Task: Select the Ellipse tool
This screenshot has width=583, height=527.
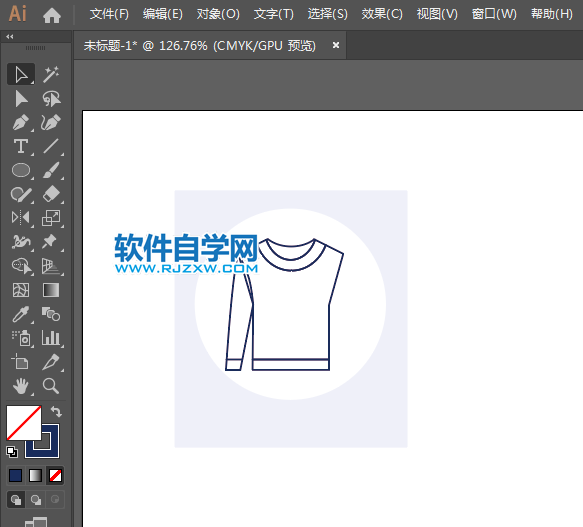Action: [21, 170]
